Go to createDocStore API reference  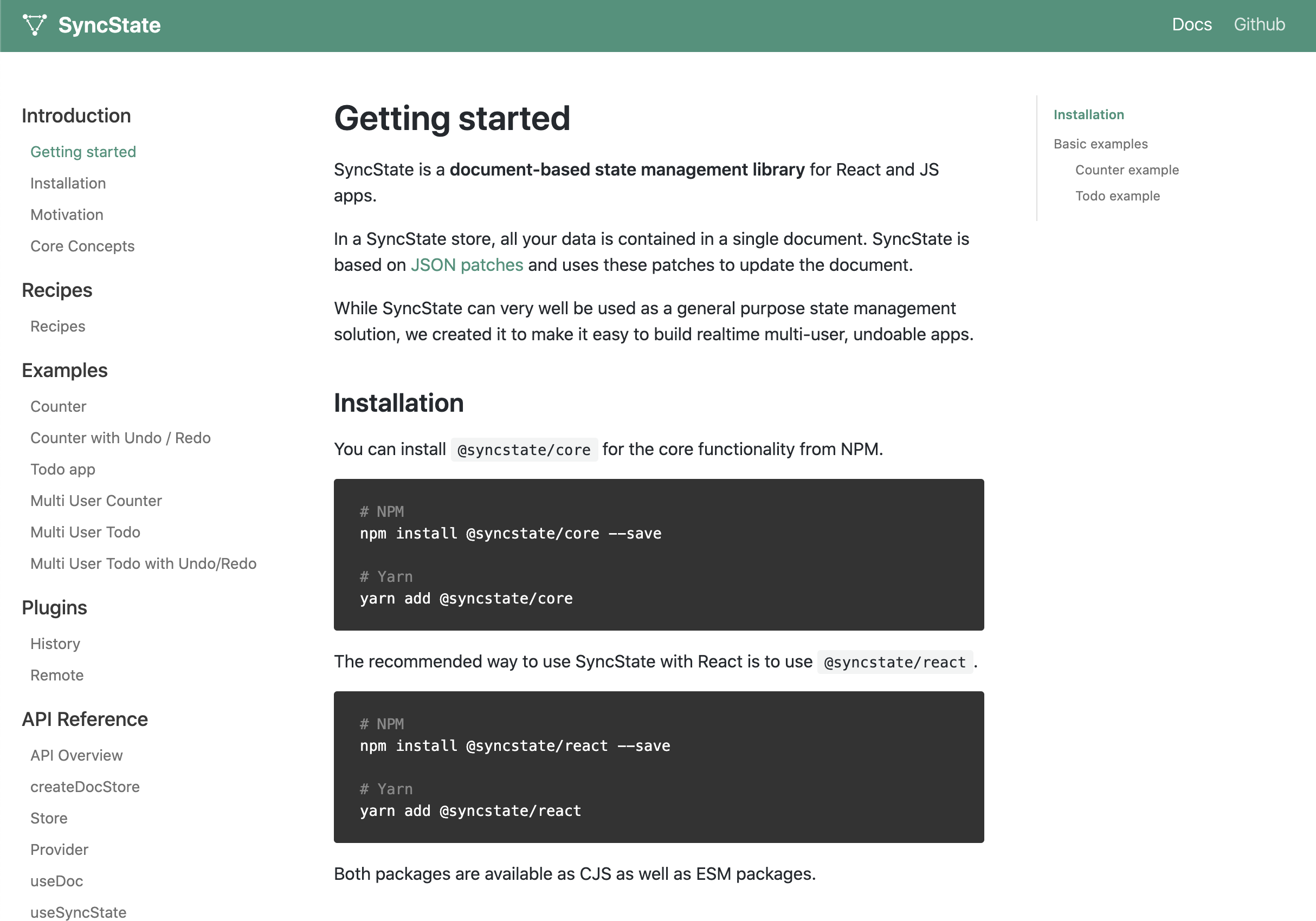[85, 787]
